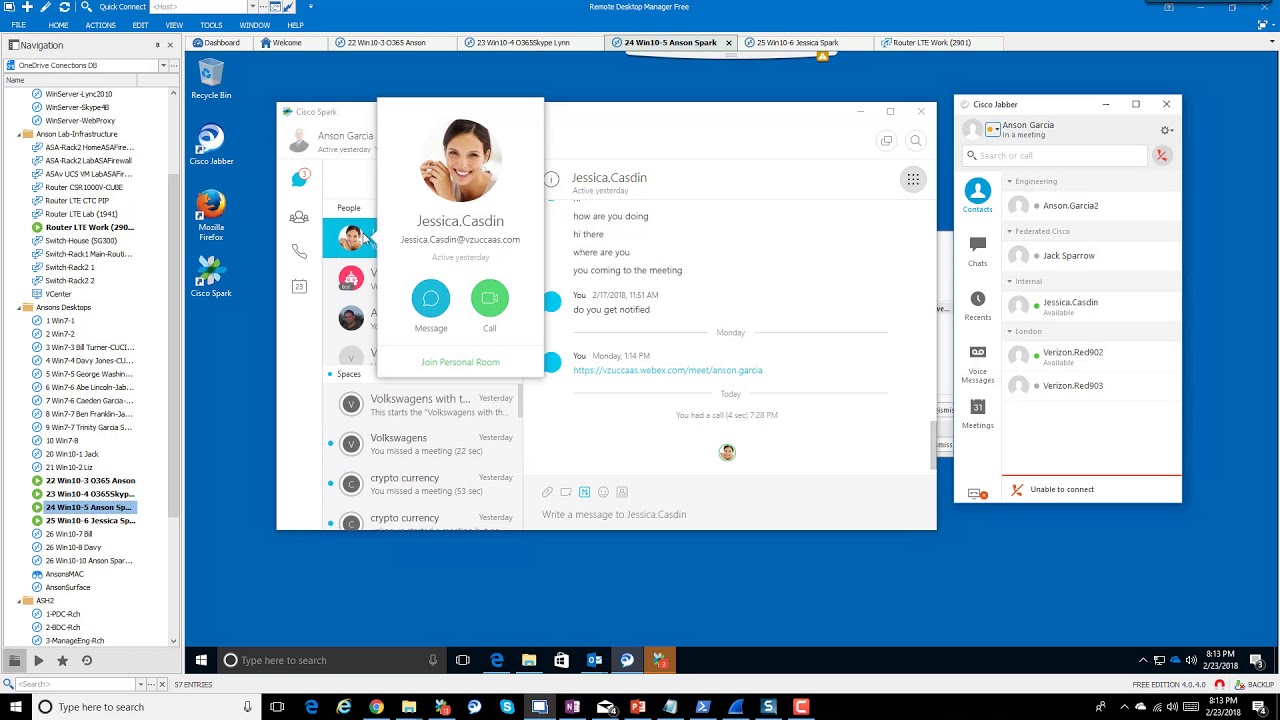The image size is (1280, 720).
Task: Click the navigation favorites star icon
Action: click(62, 661)
